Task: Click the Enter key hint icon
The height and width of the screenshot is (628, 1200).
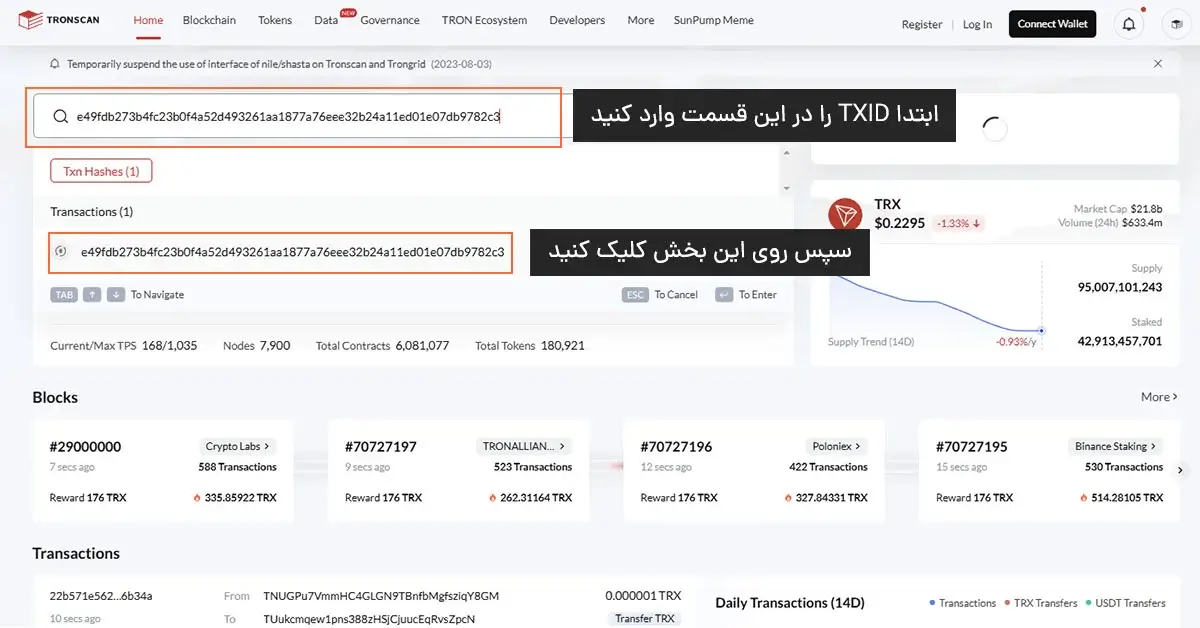Action: tap(724, 294)
